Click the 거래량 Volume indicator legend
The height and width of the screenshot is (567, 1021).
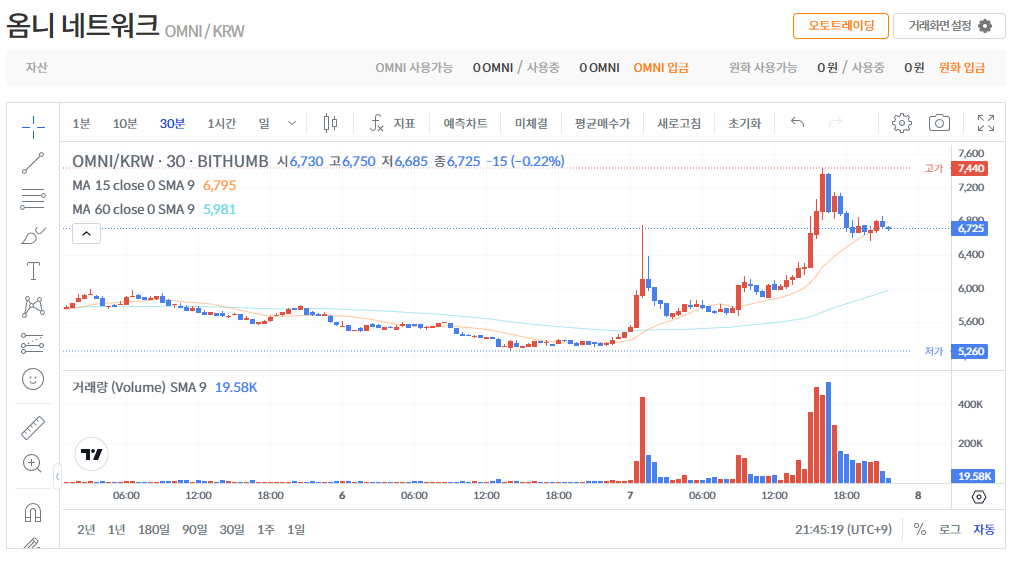click(x=139, y=387)
